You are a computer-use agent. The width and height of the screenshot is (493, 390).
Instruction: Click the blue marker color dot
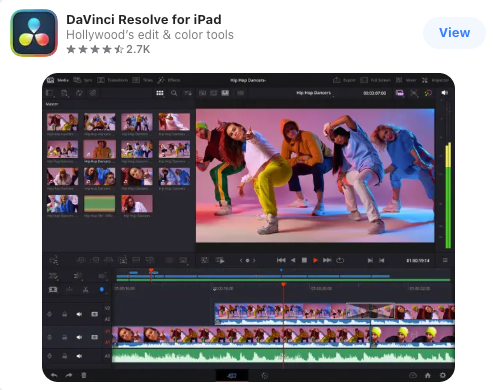102,289
